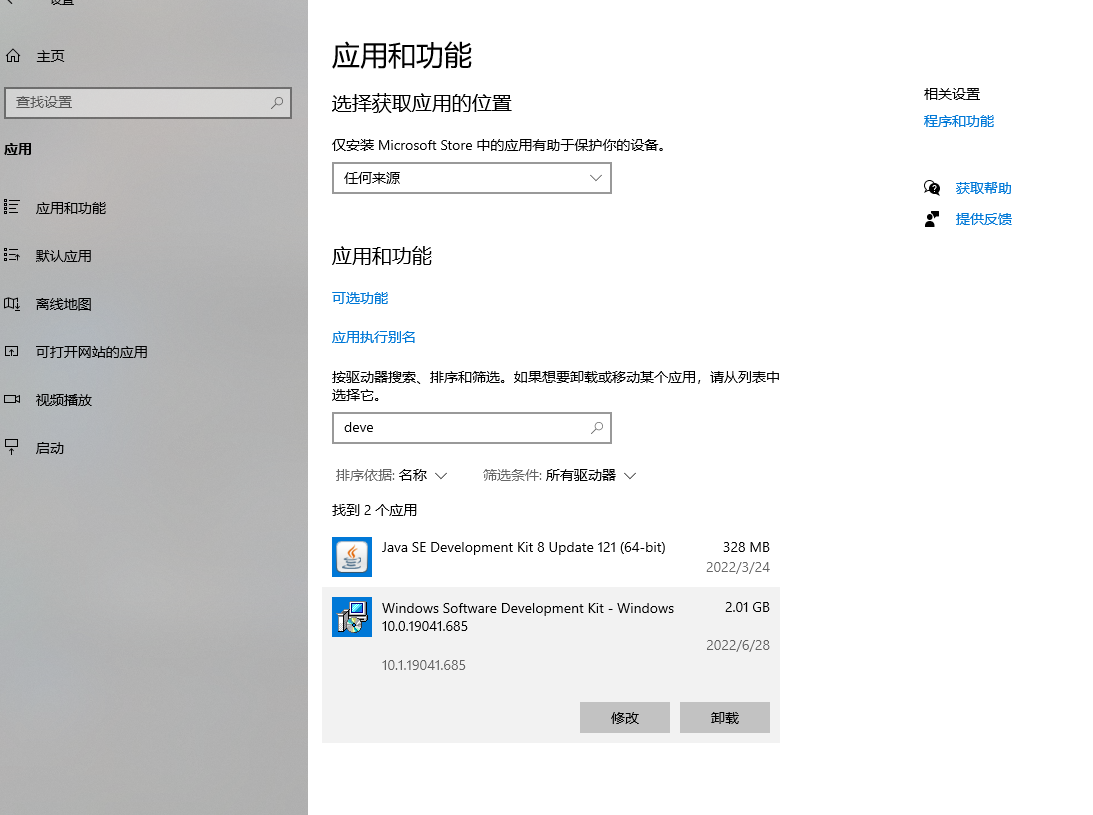This screenshot has width=1093, height=815.
Task: Open 程序和功能 related settings link
Action: point(958,121)
